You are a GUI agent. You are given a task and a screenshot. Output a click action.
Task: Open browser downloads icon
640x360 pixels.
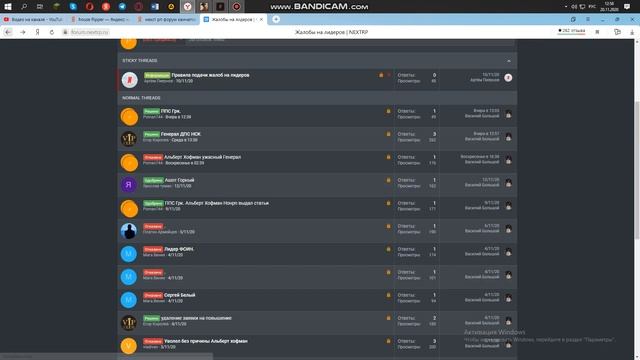point(632,32)
